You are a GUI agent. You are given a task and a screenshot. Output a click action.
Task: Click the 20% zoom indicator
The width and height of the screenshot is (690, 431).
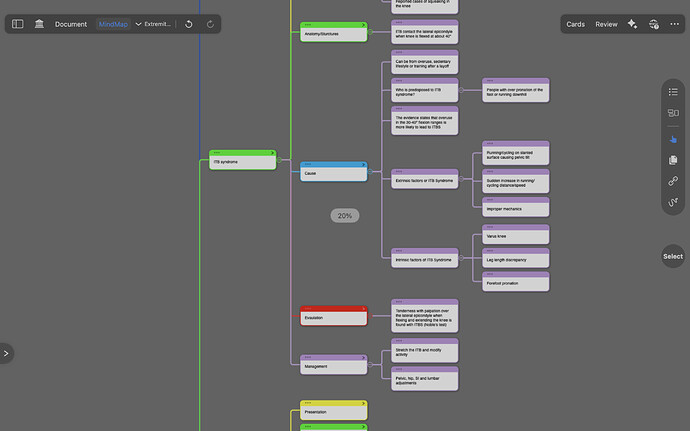point(345,216)
